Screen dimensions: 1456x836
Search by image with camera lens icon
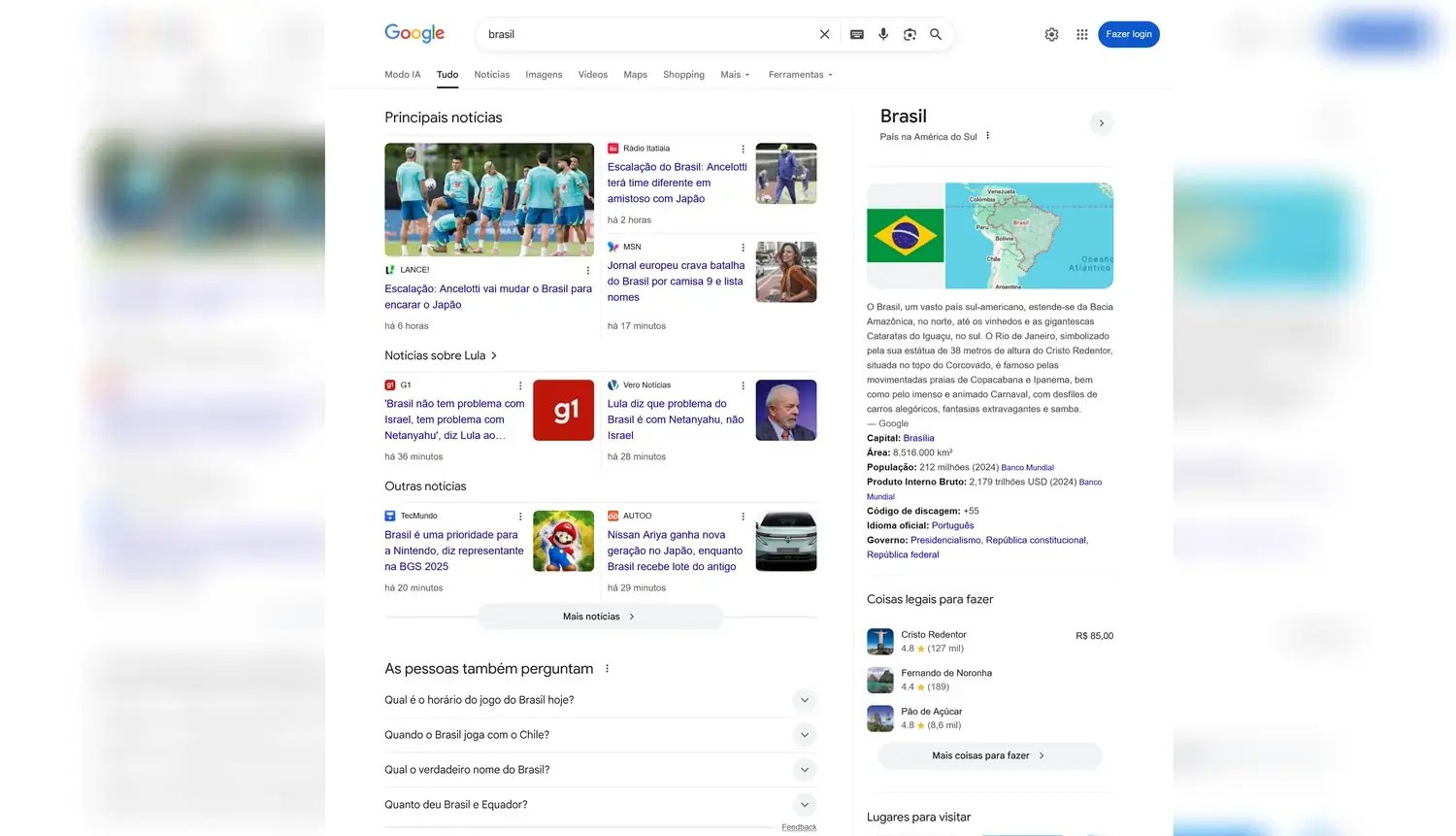click(x=910, y=34)
